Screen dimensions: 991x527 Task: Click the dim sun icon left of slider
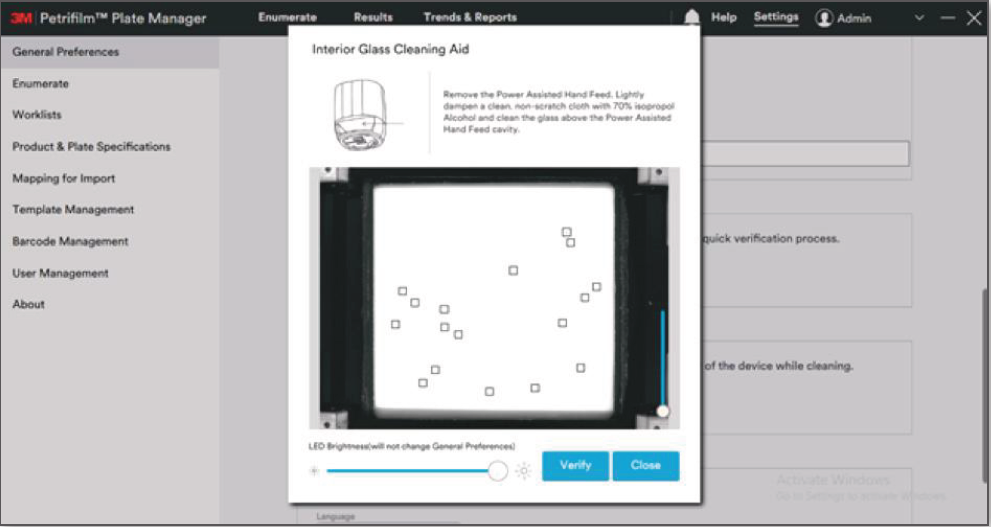314,471
